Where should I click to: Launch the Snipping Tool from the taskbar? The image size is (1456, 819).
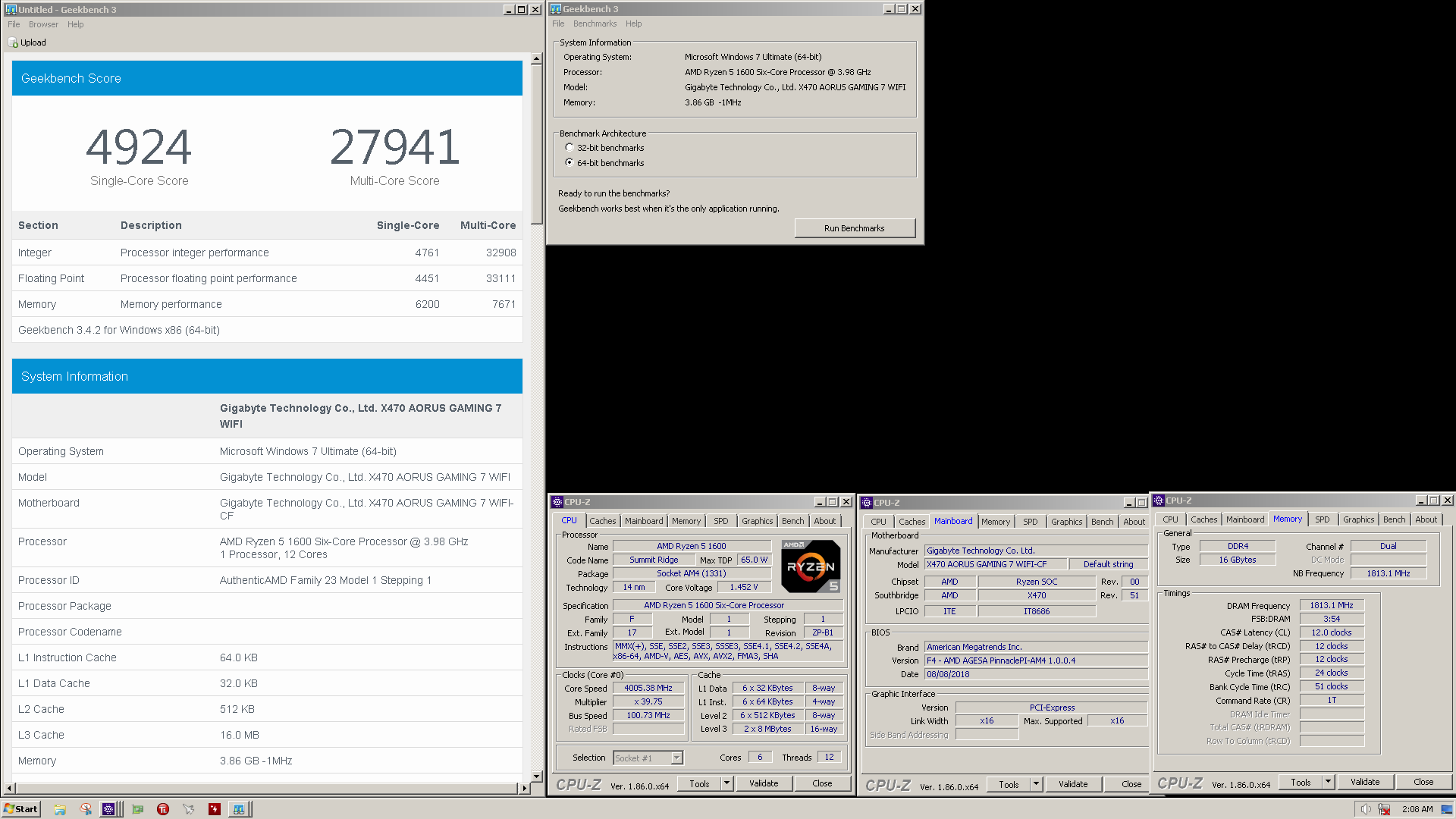tap(86, 809)
